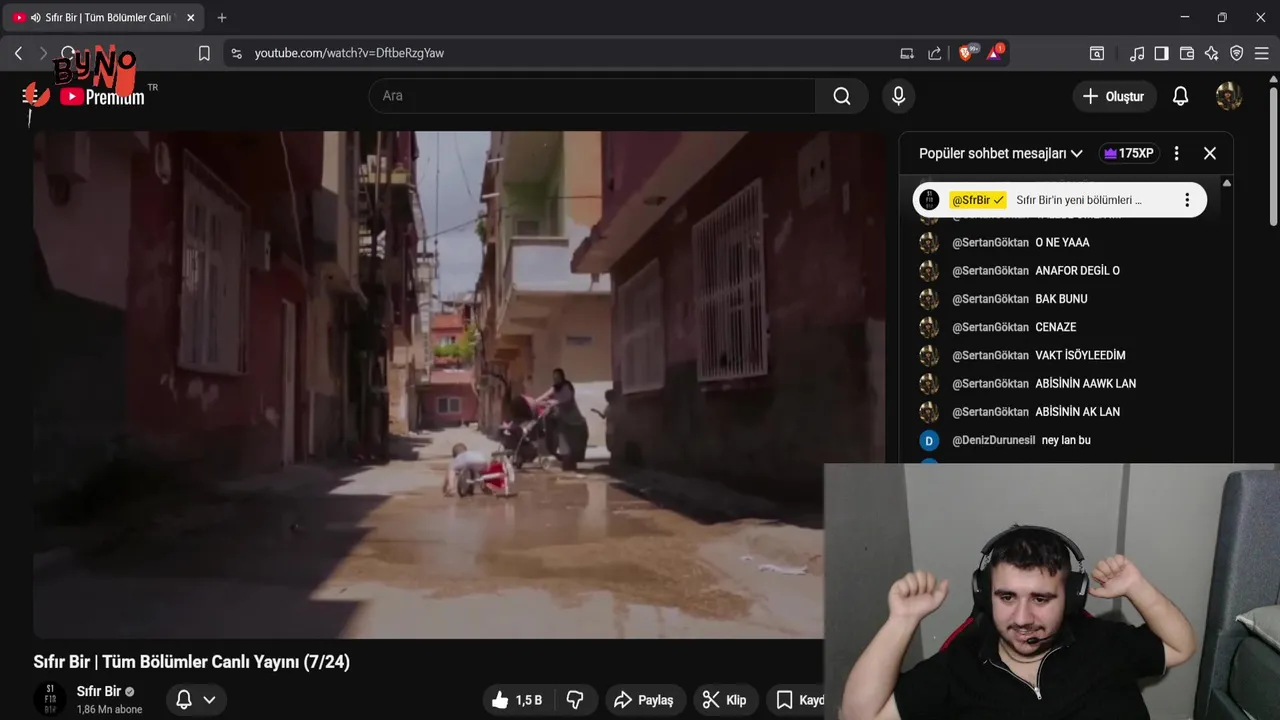Click the browser forward arrow

click(x=43, y=53)
